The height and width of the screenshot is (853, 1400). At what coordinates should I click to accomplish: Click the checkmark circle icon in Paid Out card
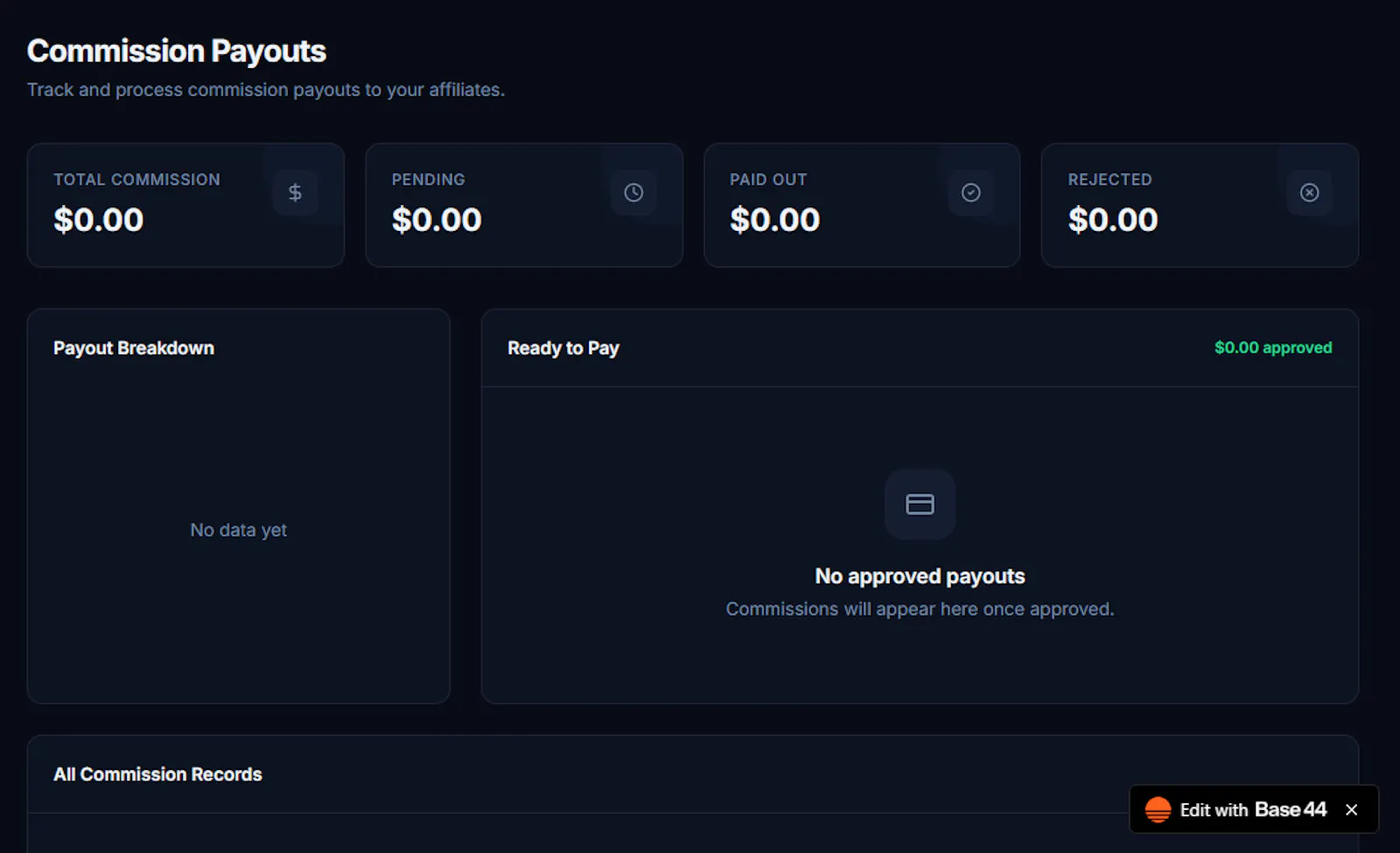[x=971, y=192]
